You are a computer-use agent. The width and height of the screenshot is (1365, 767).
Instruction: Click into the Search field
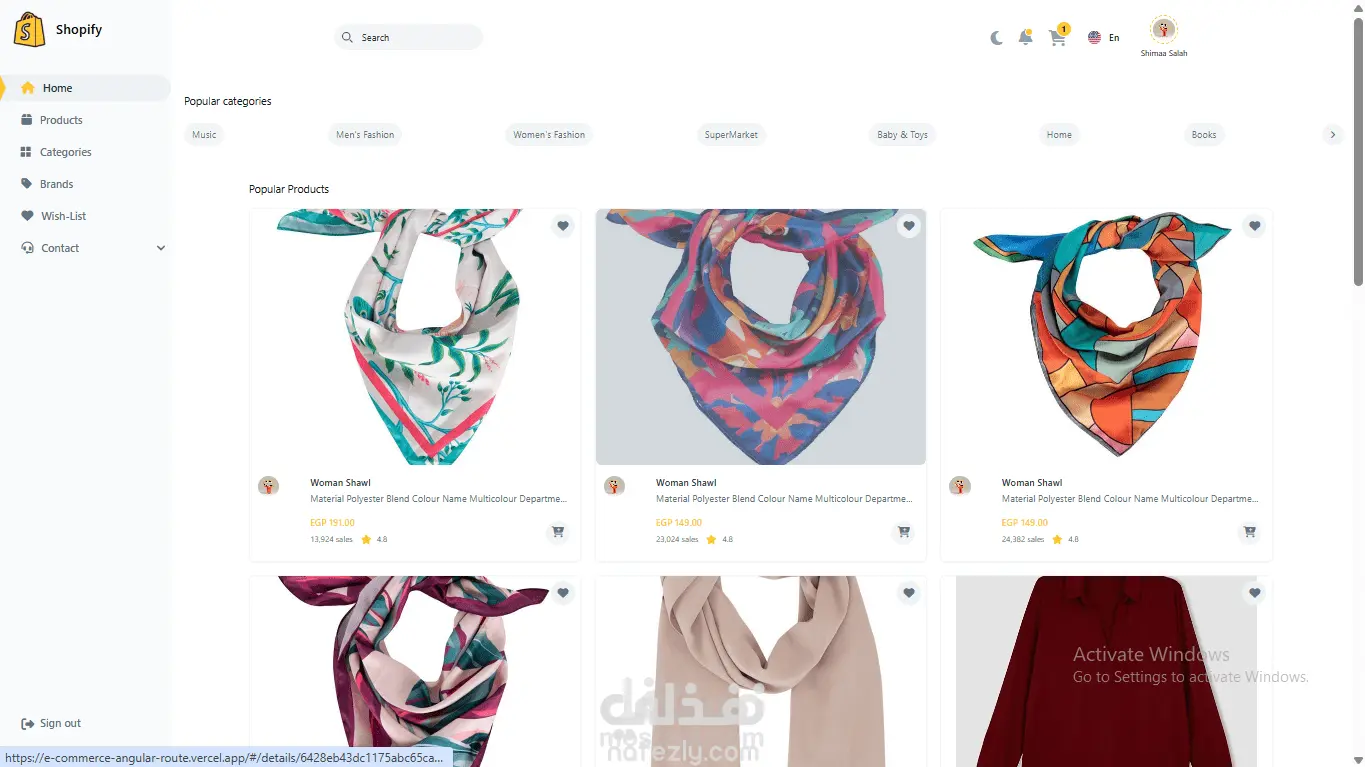(x=408, y=37)
